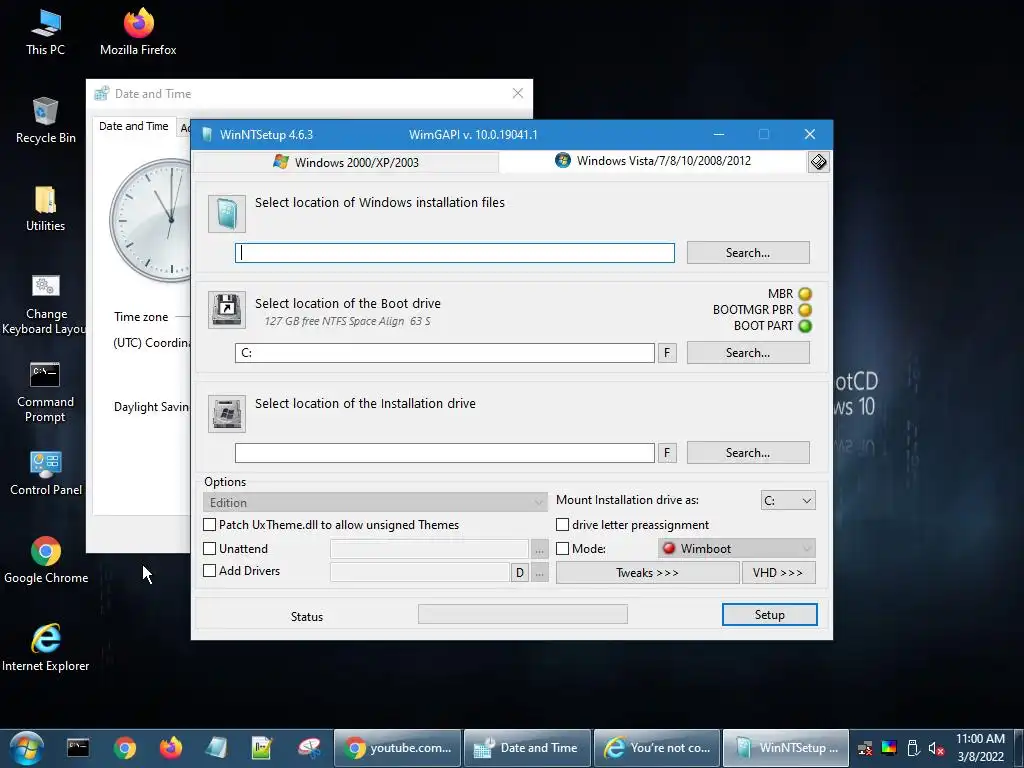This screenshot has height=768, width=1024.
Task: Click the Unattend browse ellipsis button
Action: [x=539, y=550]
